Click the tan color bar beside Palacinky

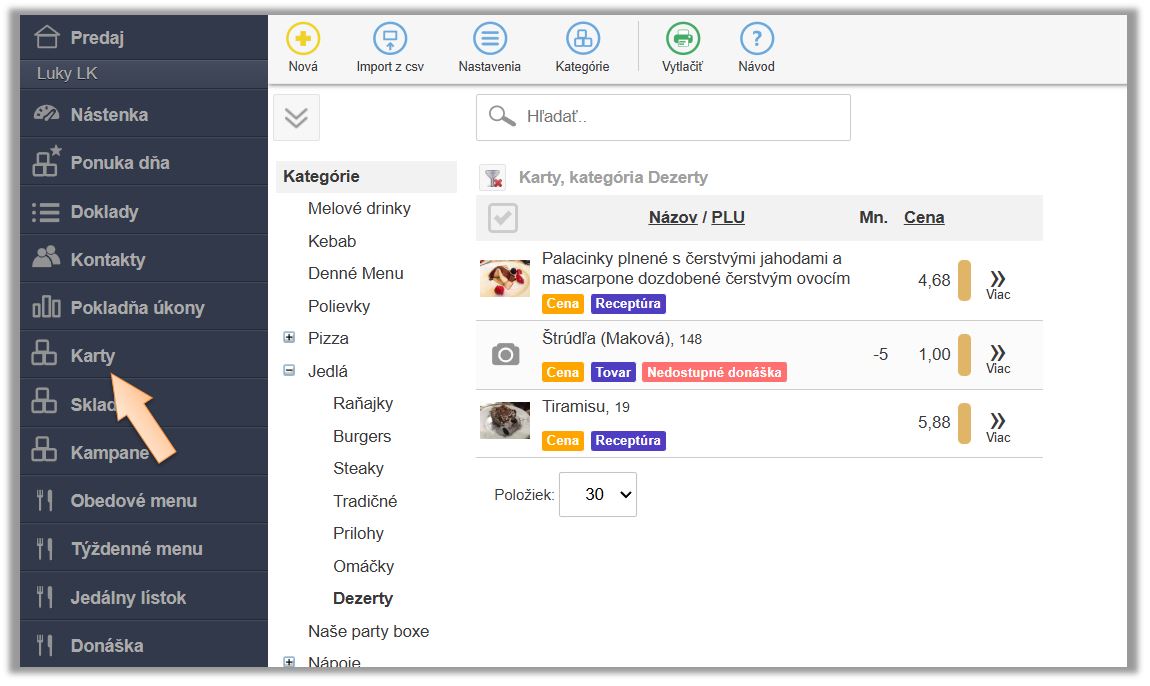(x=964, y=281)
